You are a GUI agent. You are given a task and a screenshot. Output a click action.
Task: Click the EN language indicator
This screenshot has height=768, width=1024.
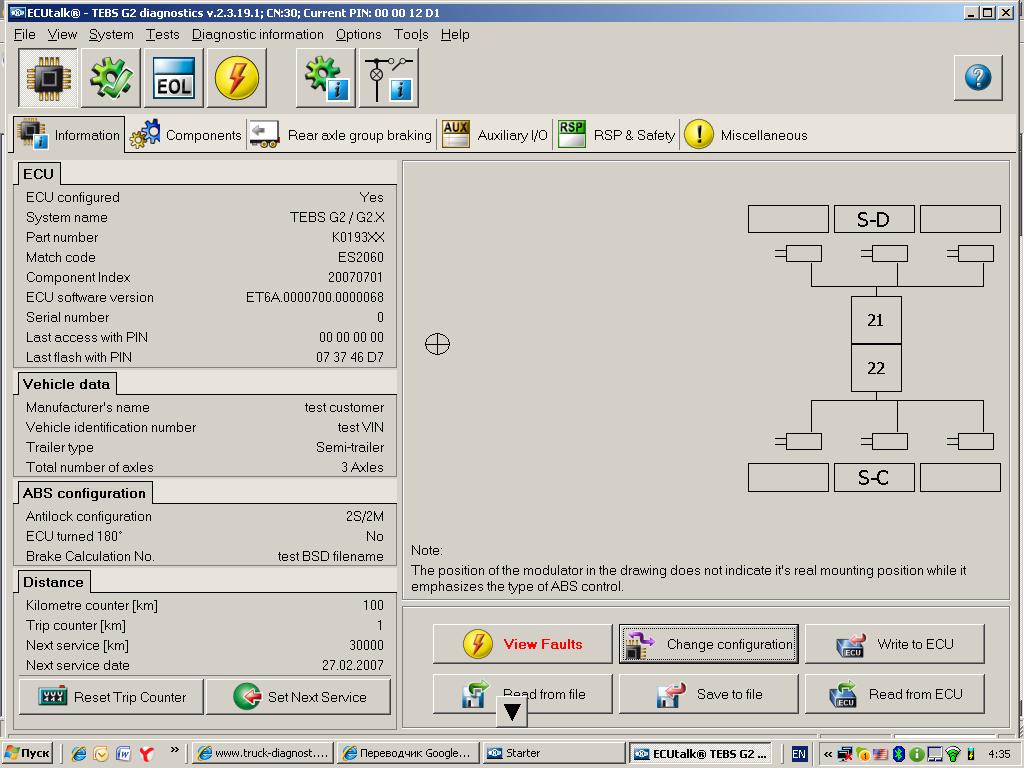coord(799,754)
